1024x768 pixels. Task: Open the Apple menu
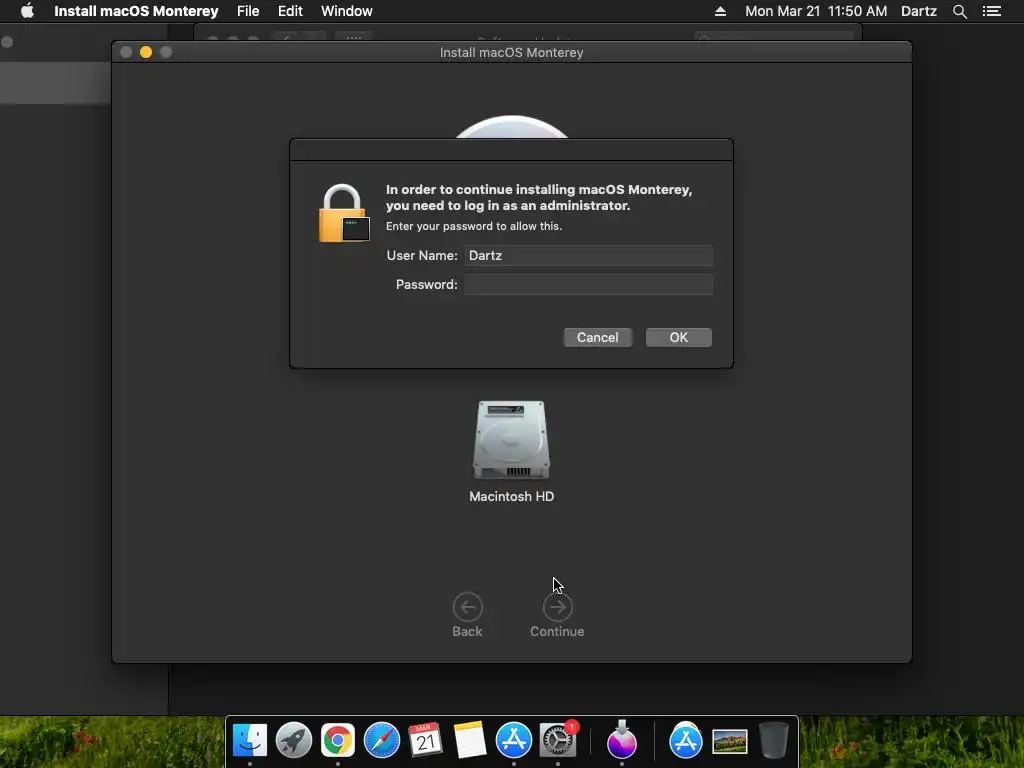click(27, 11)
